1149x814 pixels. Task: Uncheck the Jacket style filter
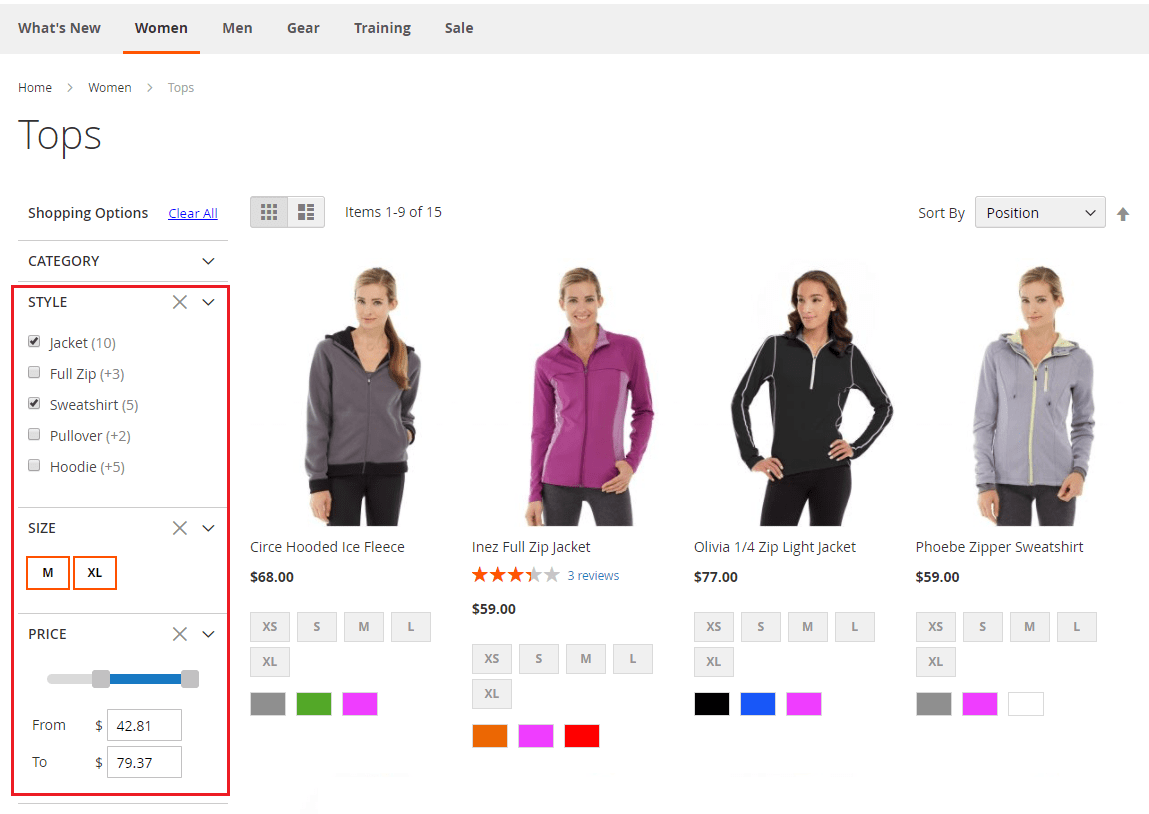pos(34,341)
